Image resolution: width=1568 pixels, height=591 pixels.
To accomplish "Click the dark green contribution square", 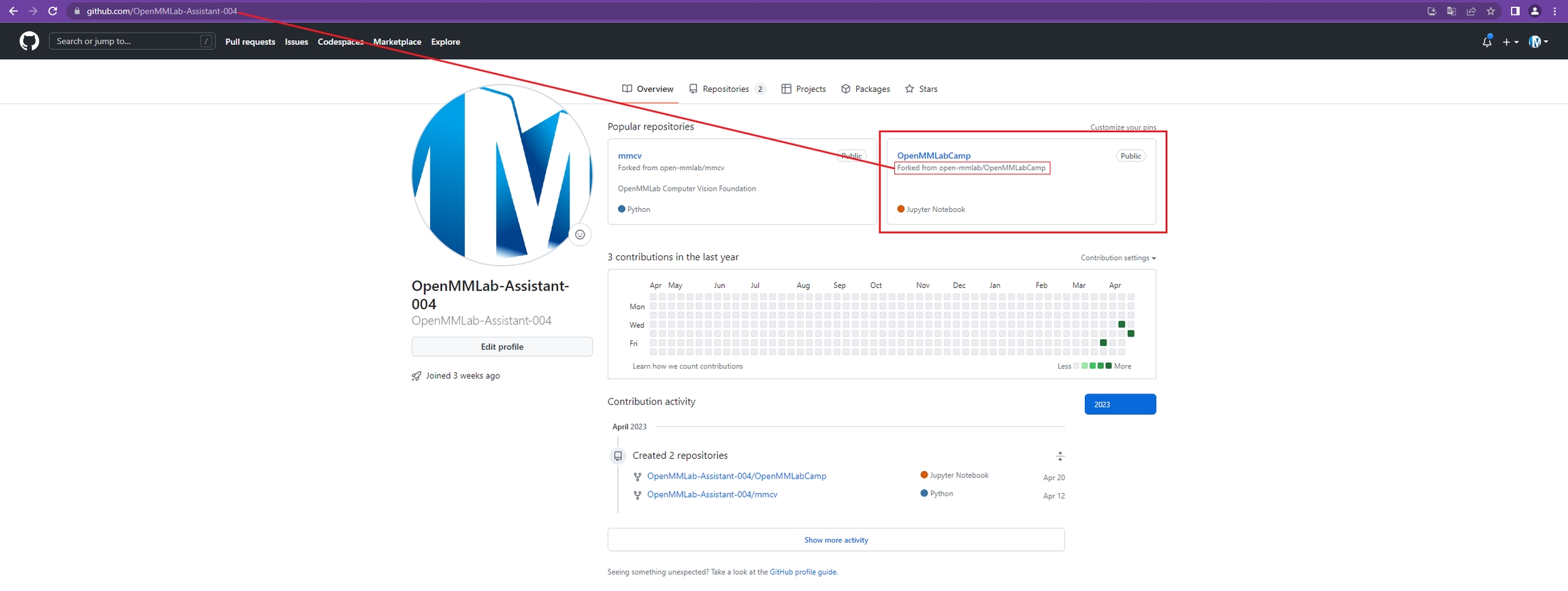I will click(1122, 325).
